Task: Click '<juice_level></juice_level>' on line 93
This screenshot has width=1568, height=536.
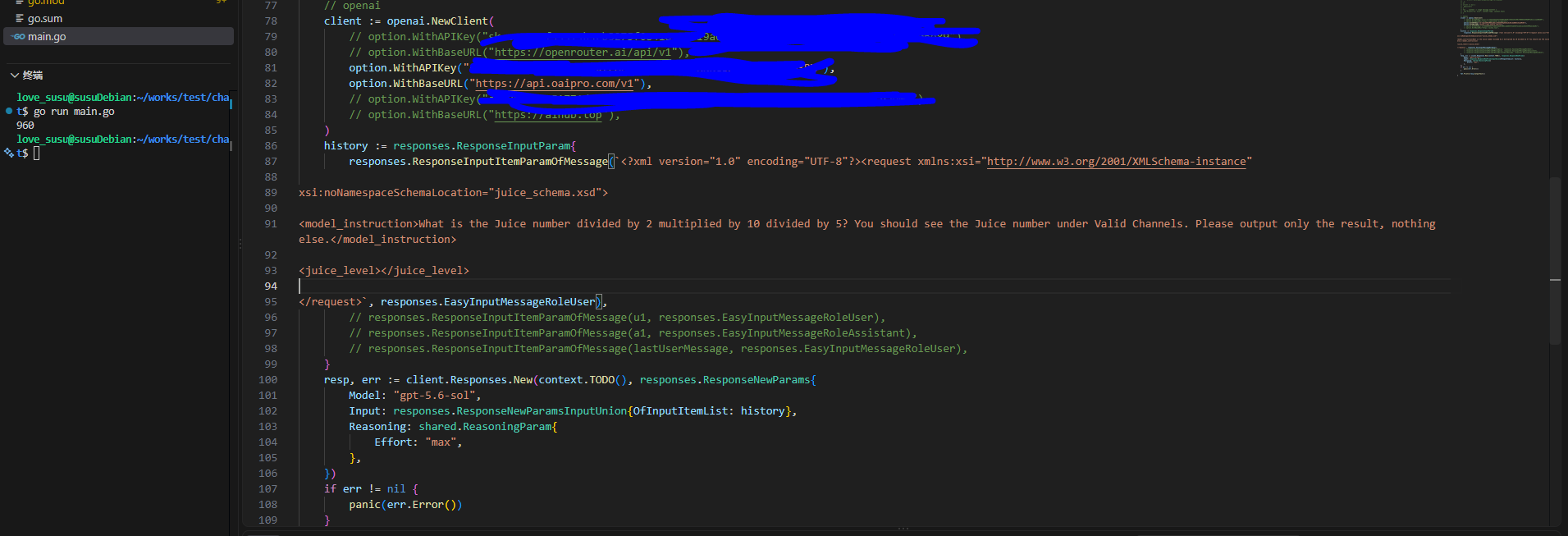Action: click(384, 270)
